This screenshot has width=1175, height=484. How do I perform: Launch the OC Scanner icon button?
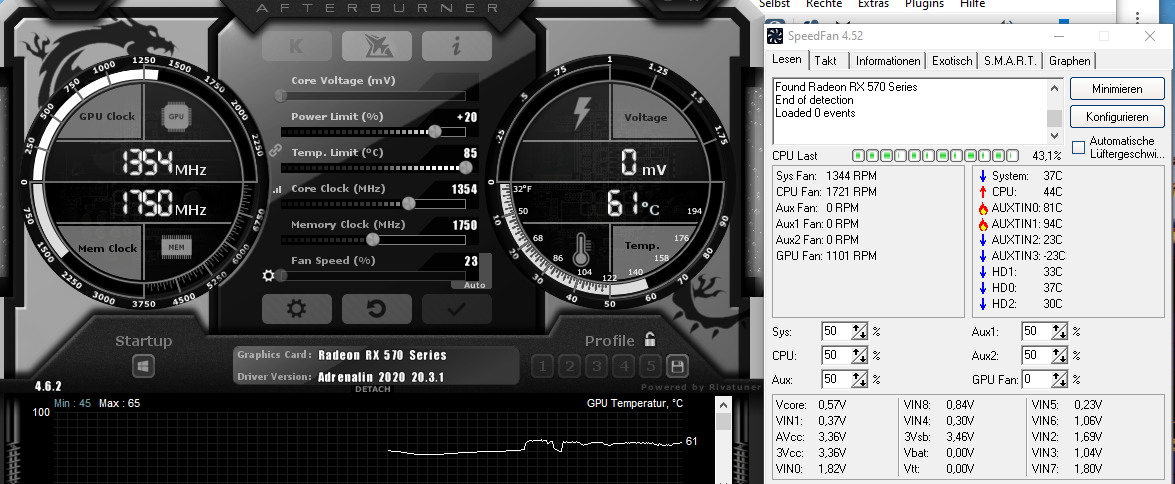tap(377, 46)
